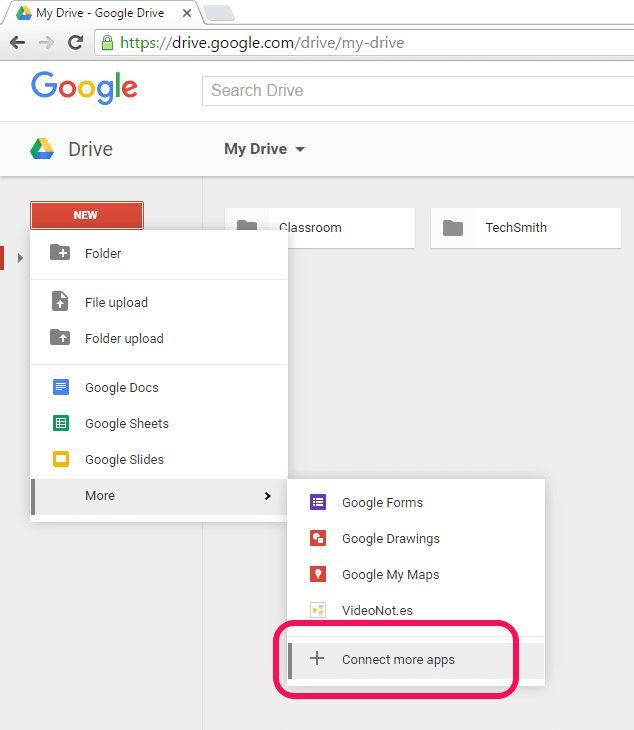Create a new Google Sheets spreadsheet
Viewport: 634px width, 730px height.
(159, 423)
